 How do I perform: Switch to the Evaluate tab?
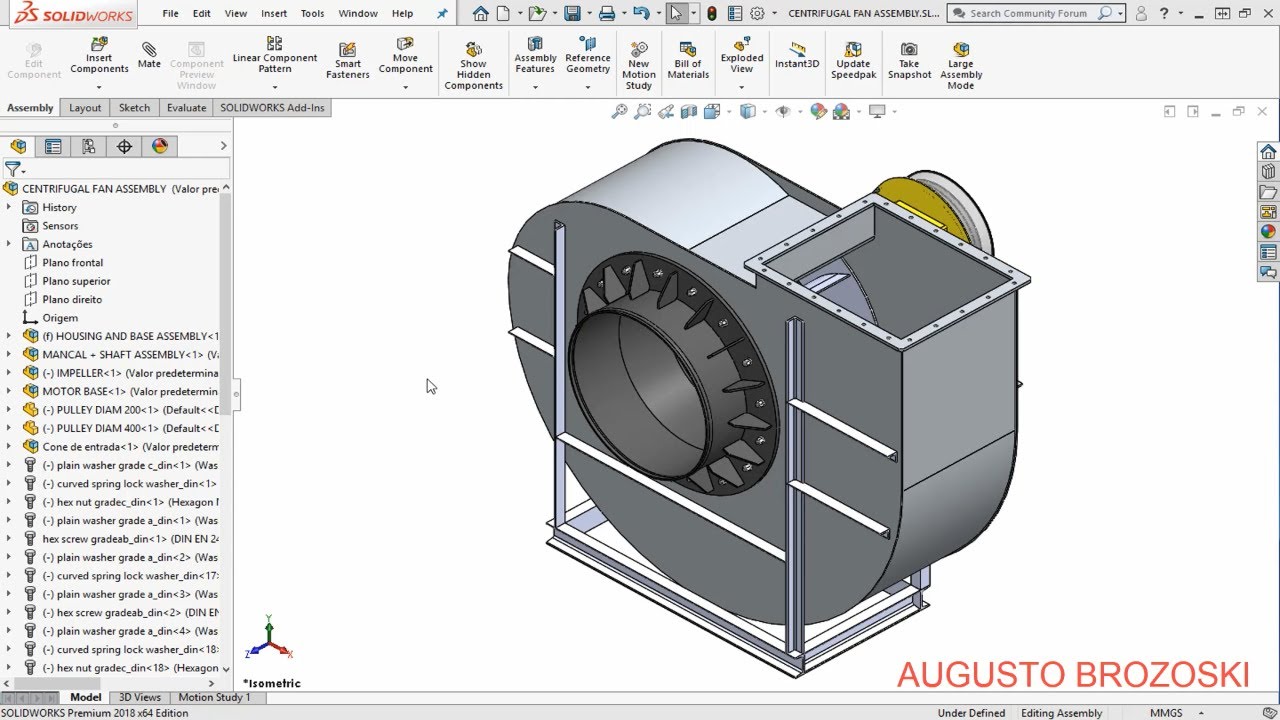click(186, 108)
